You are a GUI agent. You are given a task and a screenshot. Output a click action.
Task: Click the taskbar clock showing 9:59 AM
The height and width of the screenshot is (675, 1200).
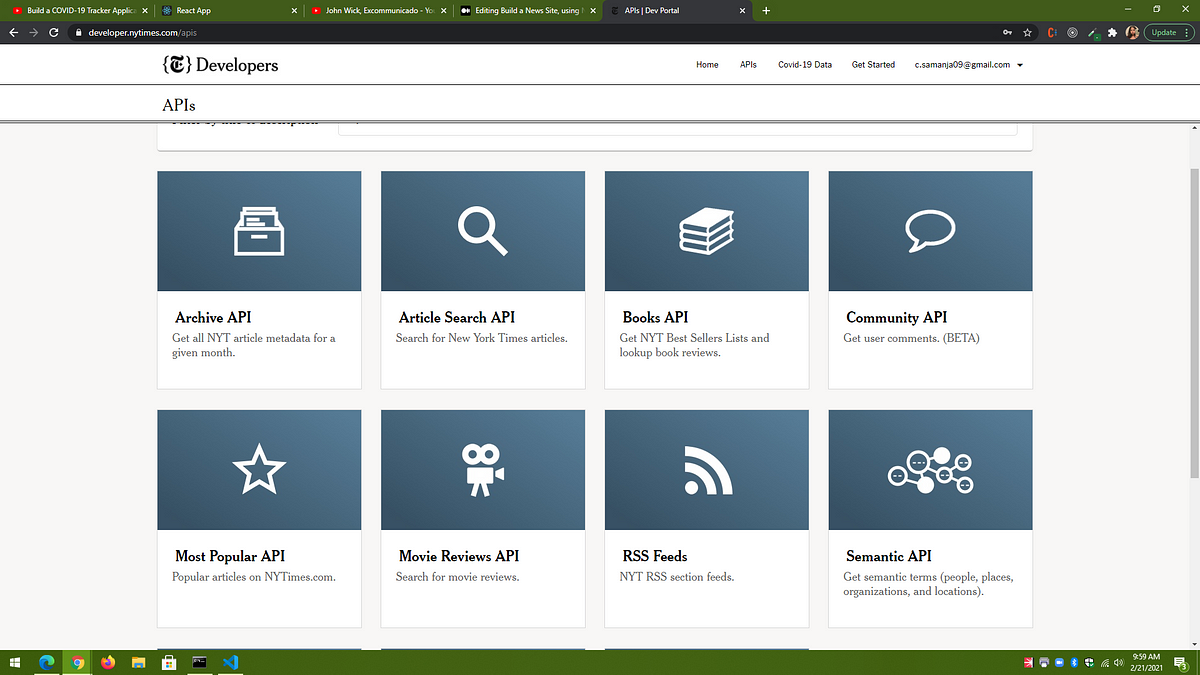pos(1146,662)
